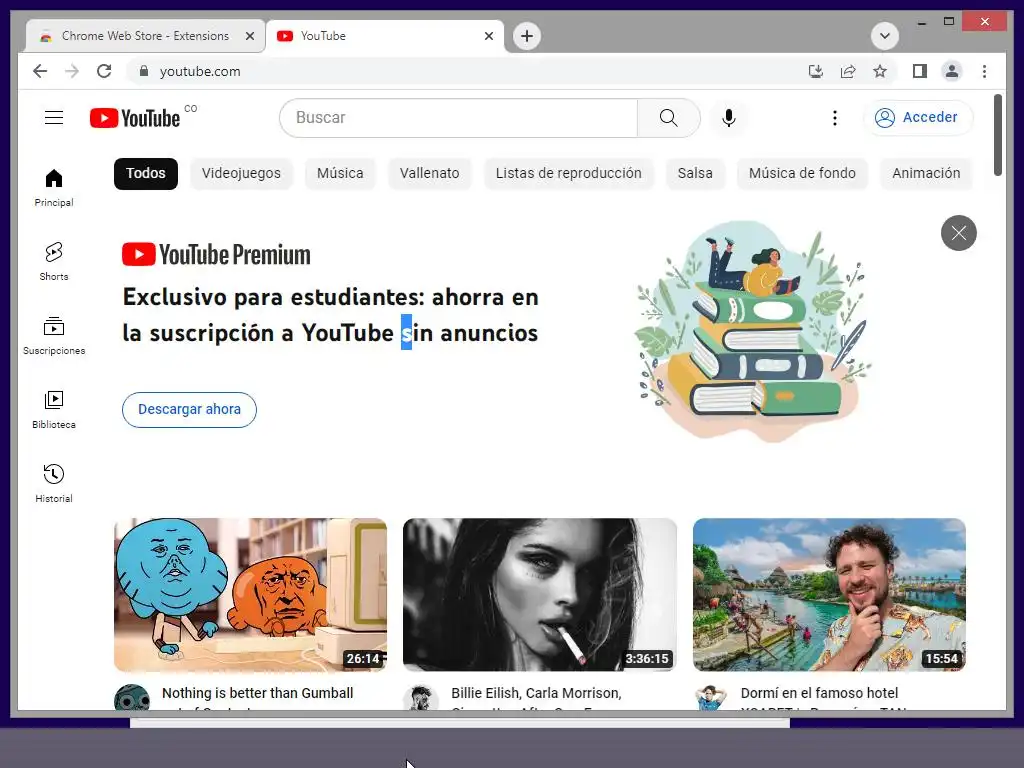
Task: Click the page vertical scrollbar thumb
Action: [997, 135]
